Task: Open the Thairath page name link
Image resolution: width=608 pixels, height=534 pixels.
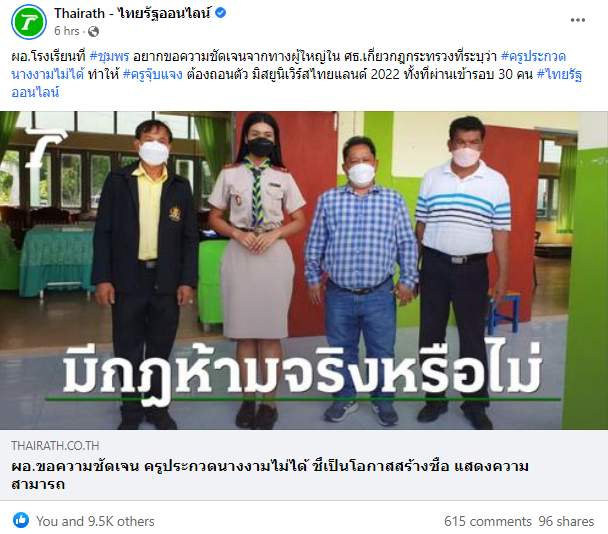Action: (133, 13)
